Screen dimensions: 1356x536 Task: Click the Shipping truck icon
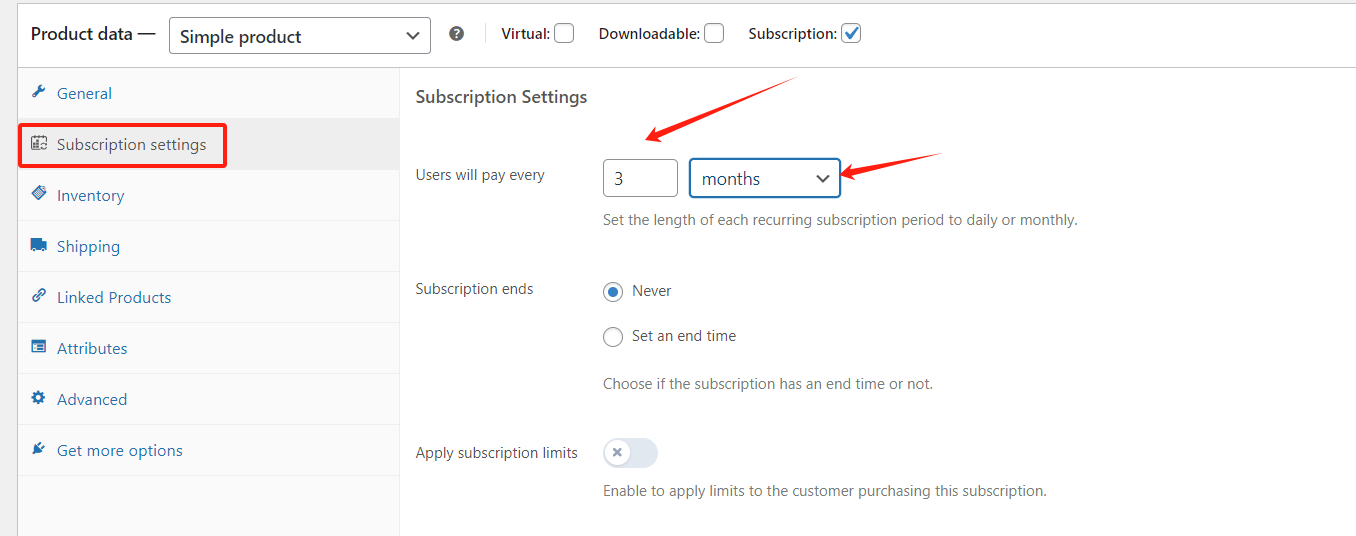(x=39, y=245)
